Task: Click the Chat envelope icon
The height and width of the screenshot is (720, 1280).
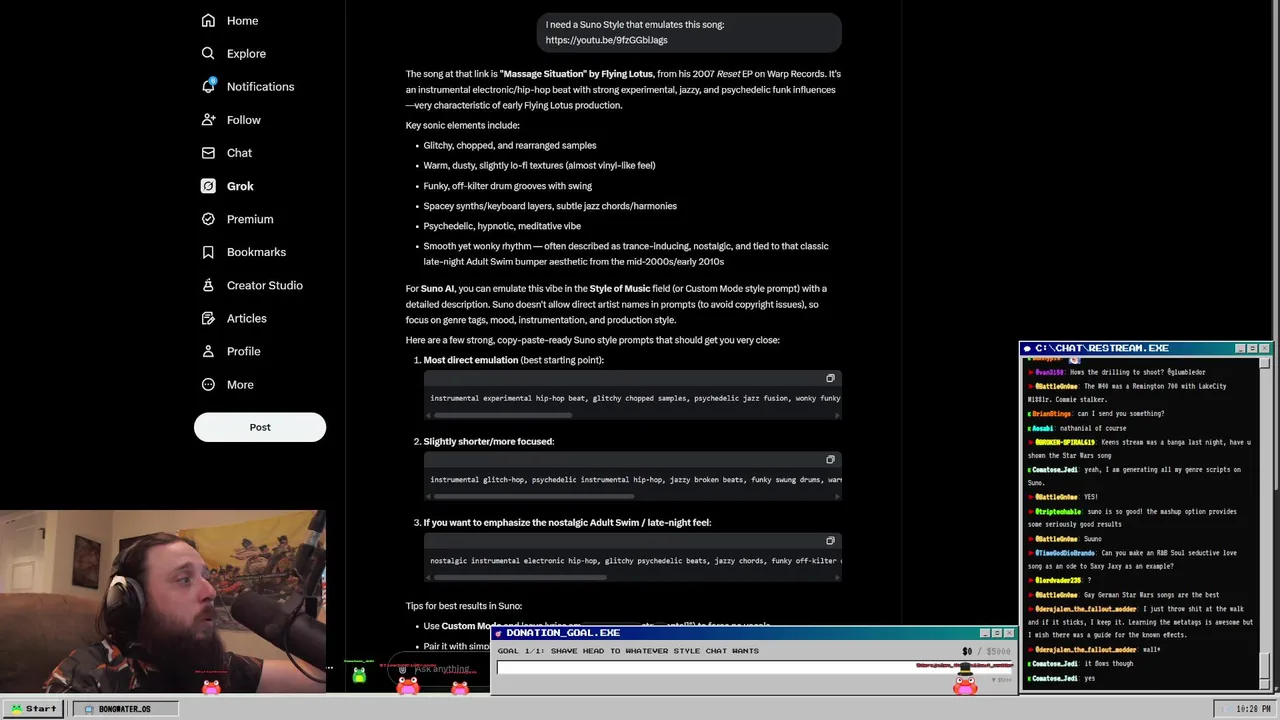Action: pyautogui.click(x=208, y=152)
